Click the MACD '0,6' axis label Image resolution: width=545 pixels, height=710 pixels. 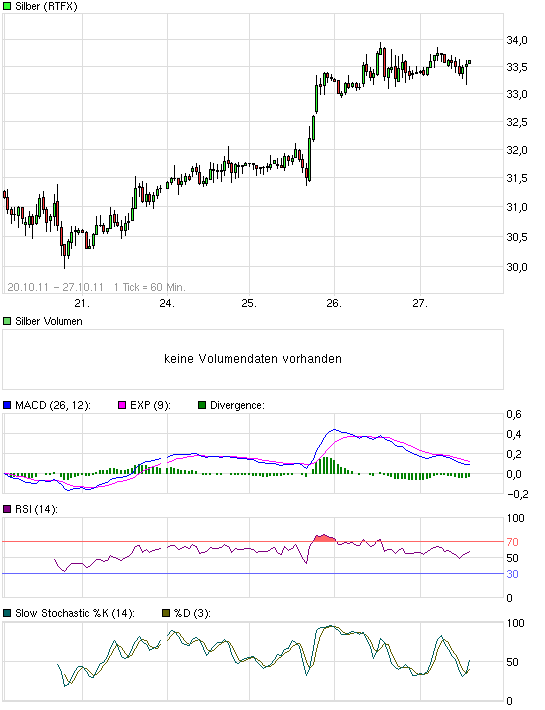514,414
